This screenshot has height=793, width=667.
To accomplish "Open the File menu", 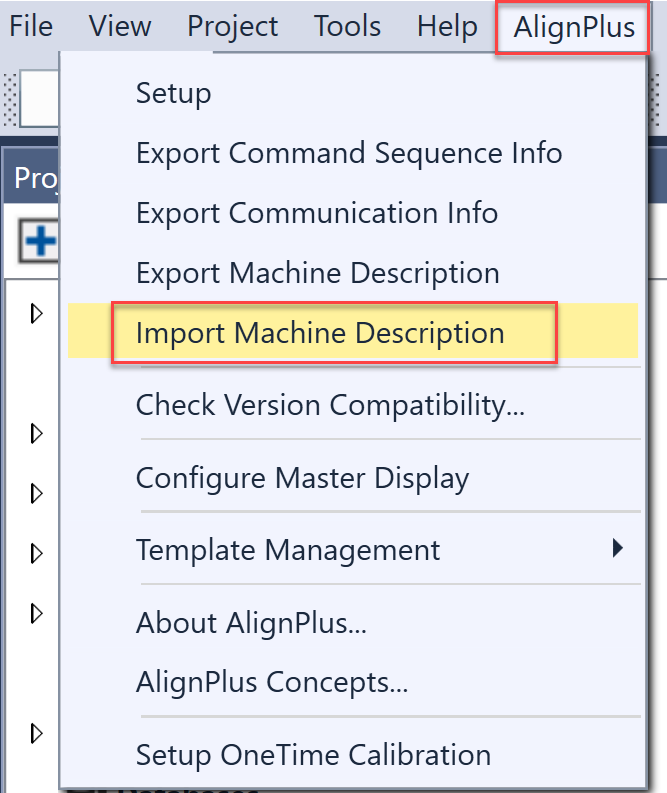I will (31, 27).
